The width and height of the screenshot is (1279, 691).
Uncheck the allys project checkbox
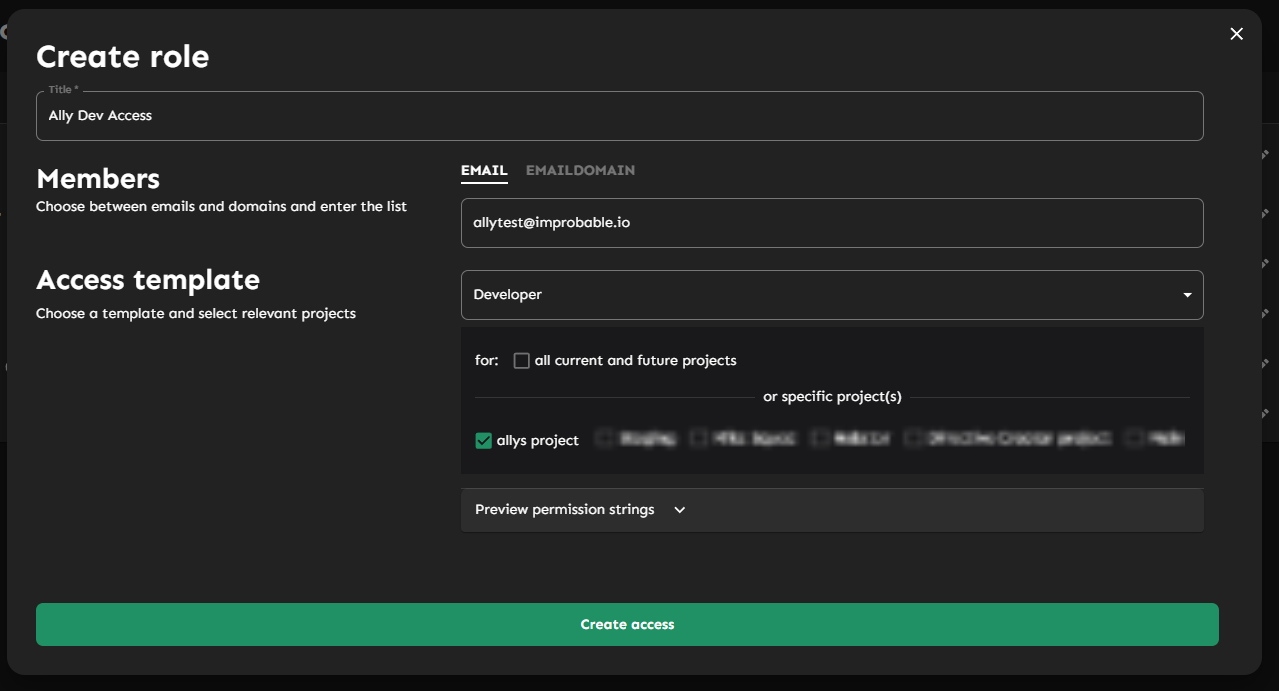tap(484, 441)
